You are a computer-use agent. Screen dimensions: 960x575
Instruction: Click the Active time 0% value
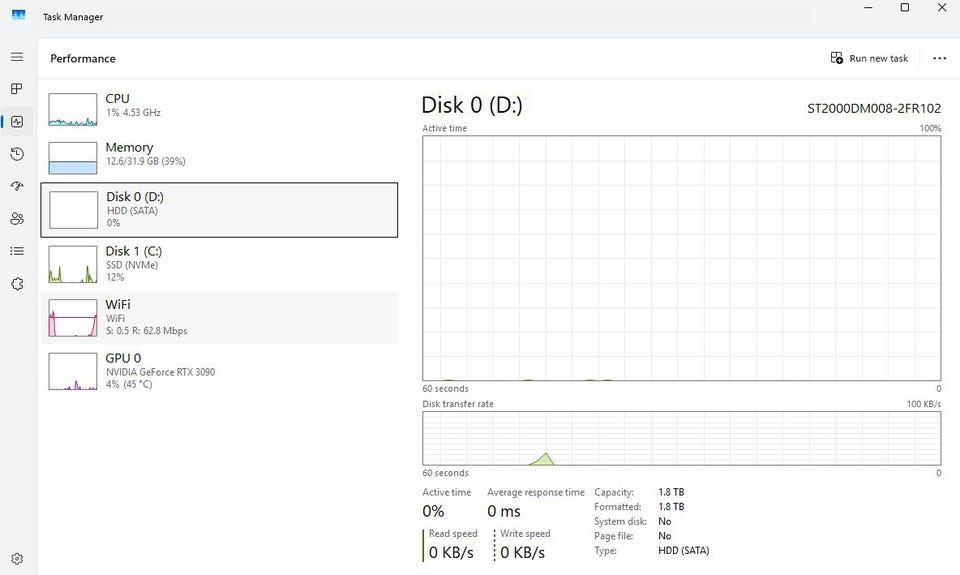coord(433,511)
